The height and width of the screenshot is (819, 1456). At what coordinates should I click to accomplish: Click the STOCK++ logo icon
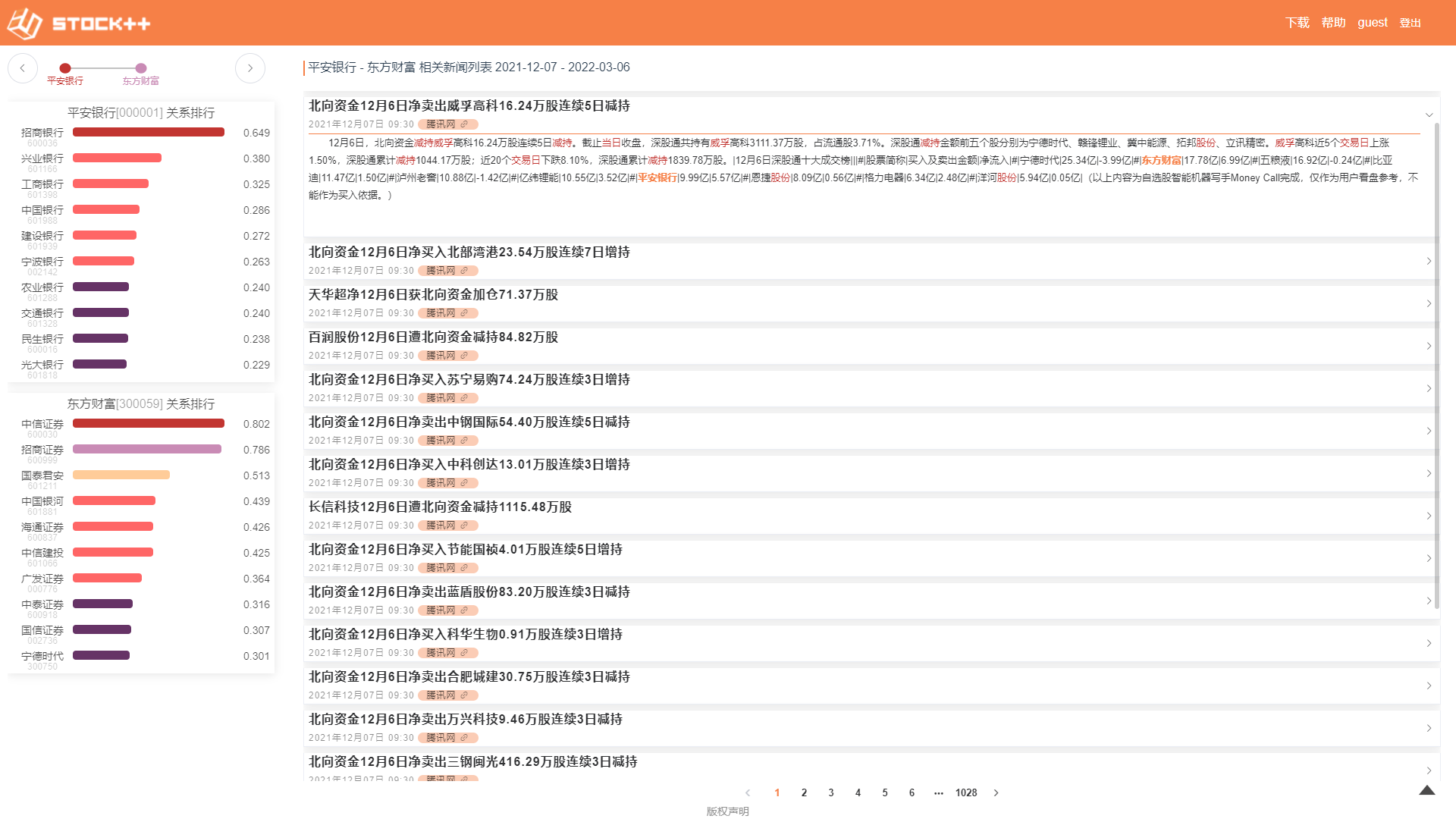click(x=24, y=24)
